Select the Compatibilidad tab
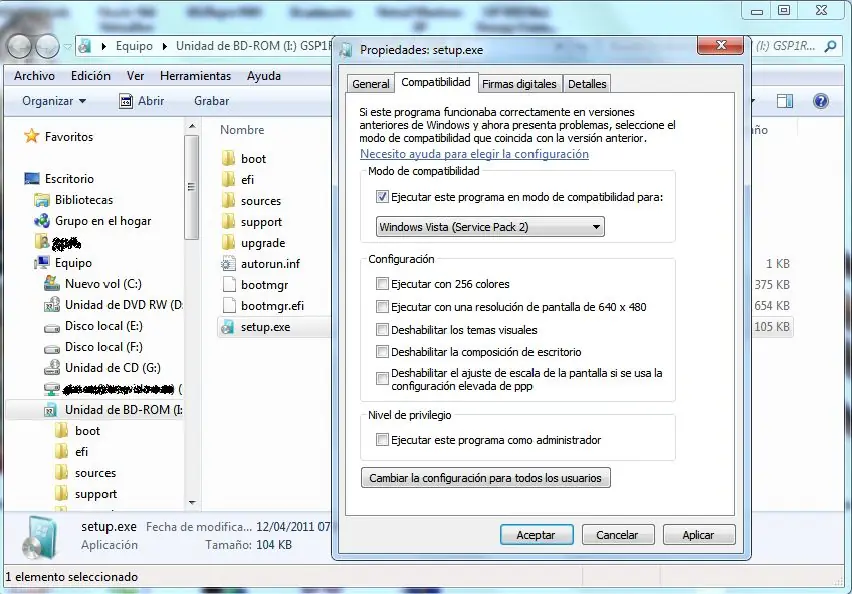This screenshot has width=852, height=594. tap(436, 82)
